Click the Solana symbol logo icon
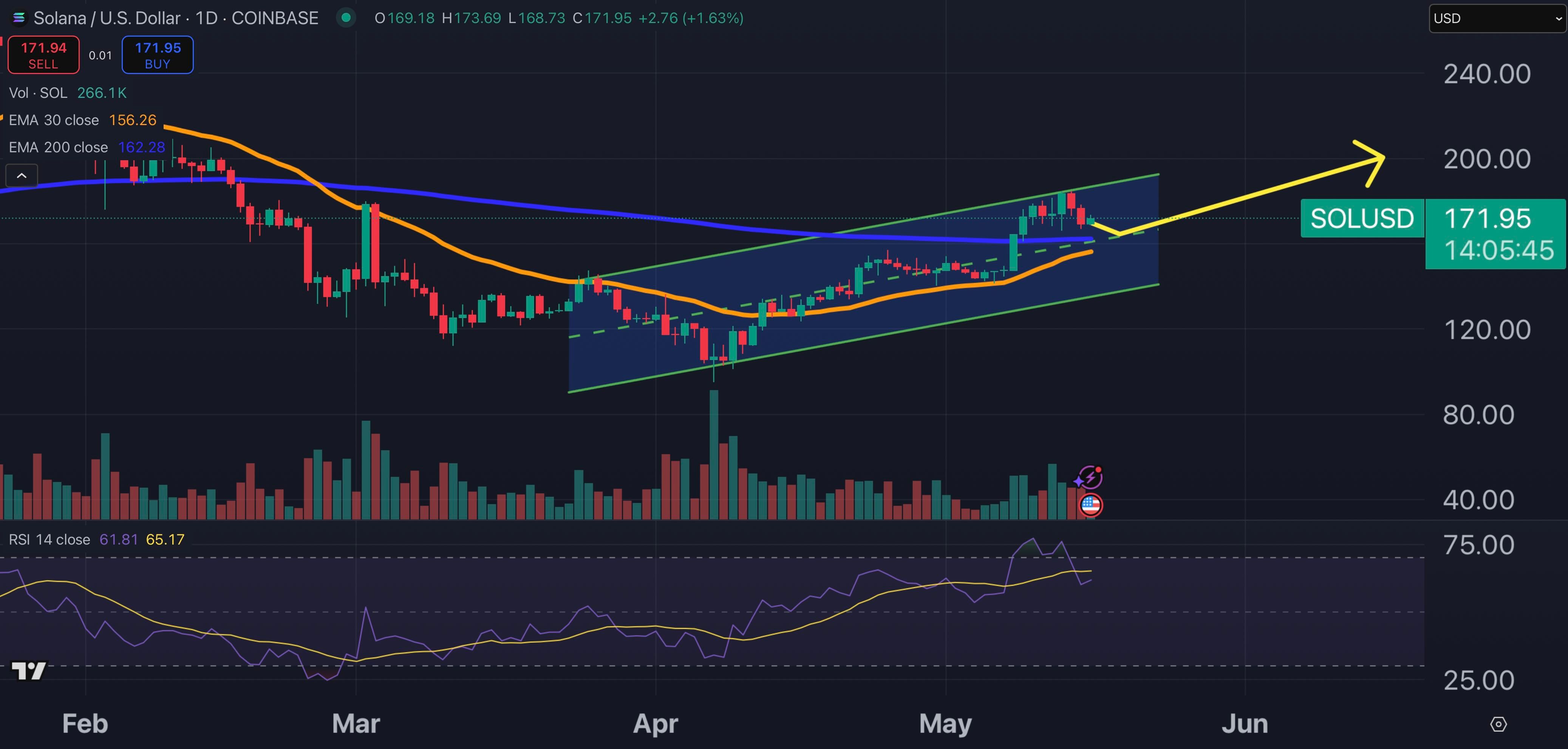The image size is (1568, 749). point(19,18)
